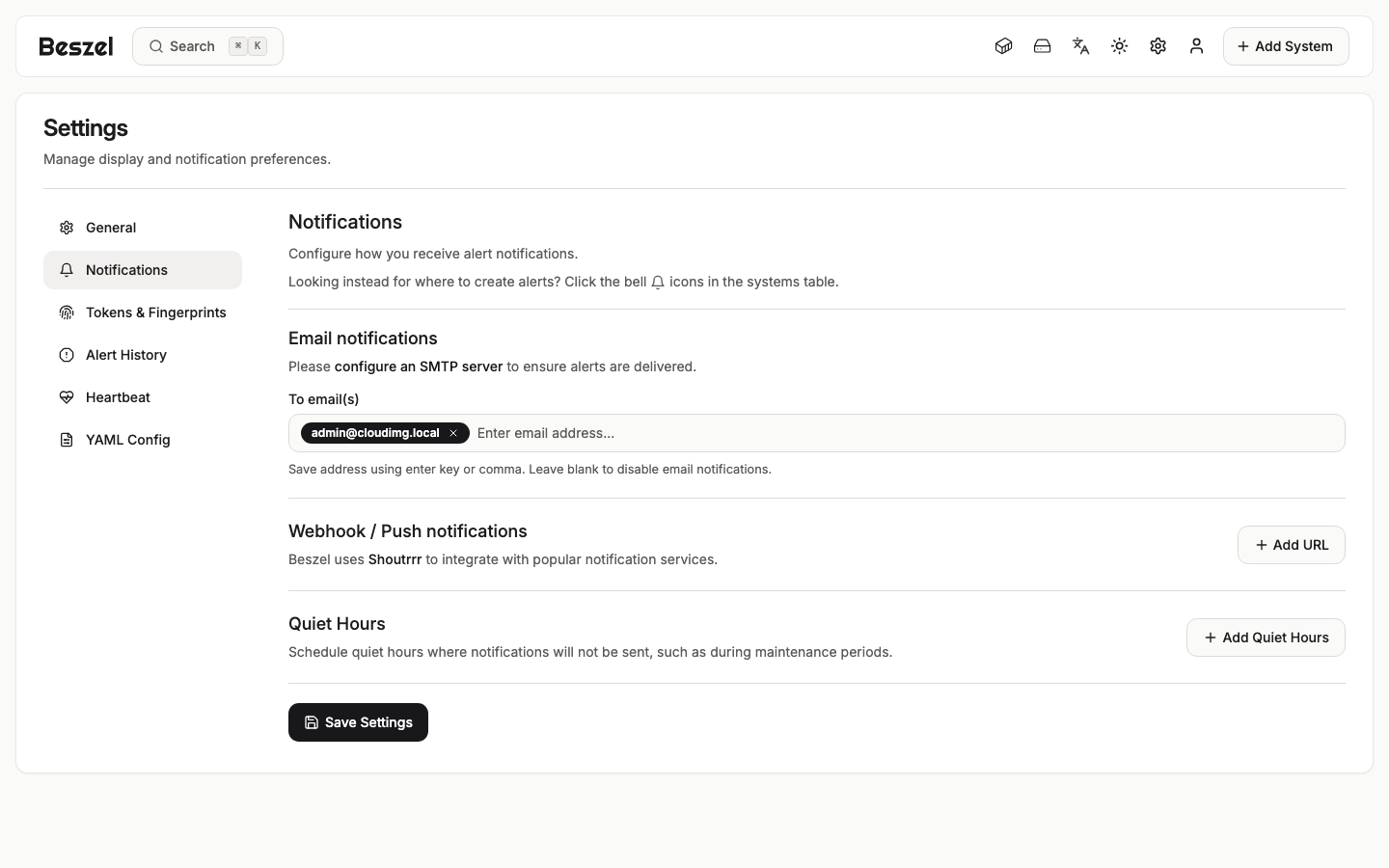The image size is (1389, 868).
Task: Follow the configure an SMTP server link
Action: [x=419, y=366]
